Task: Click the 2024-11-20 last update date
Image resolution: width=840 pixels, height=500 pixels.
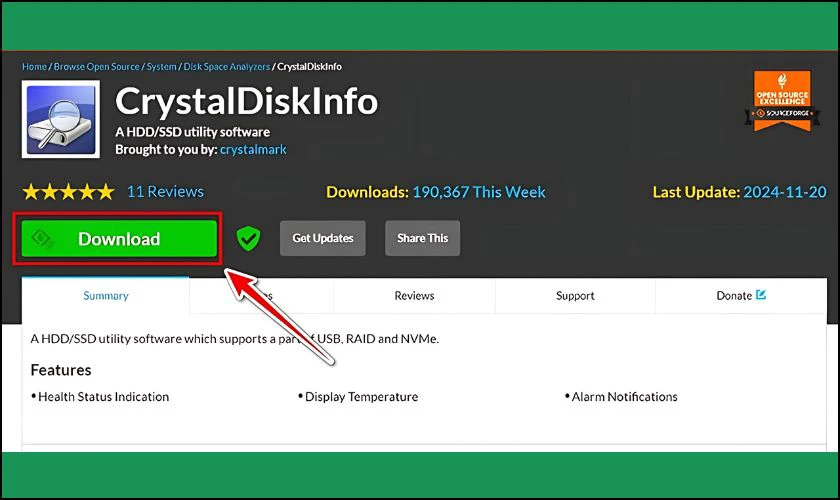Action: click(785, 192)
